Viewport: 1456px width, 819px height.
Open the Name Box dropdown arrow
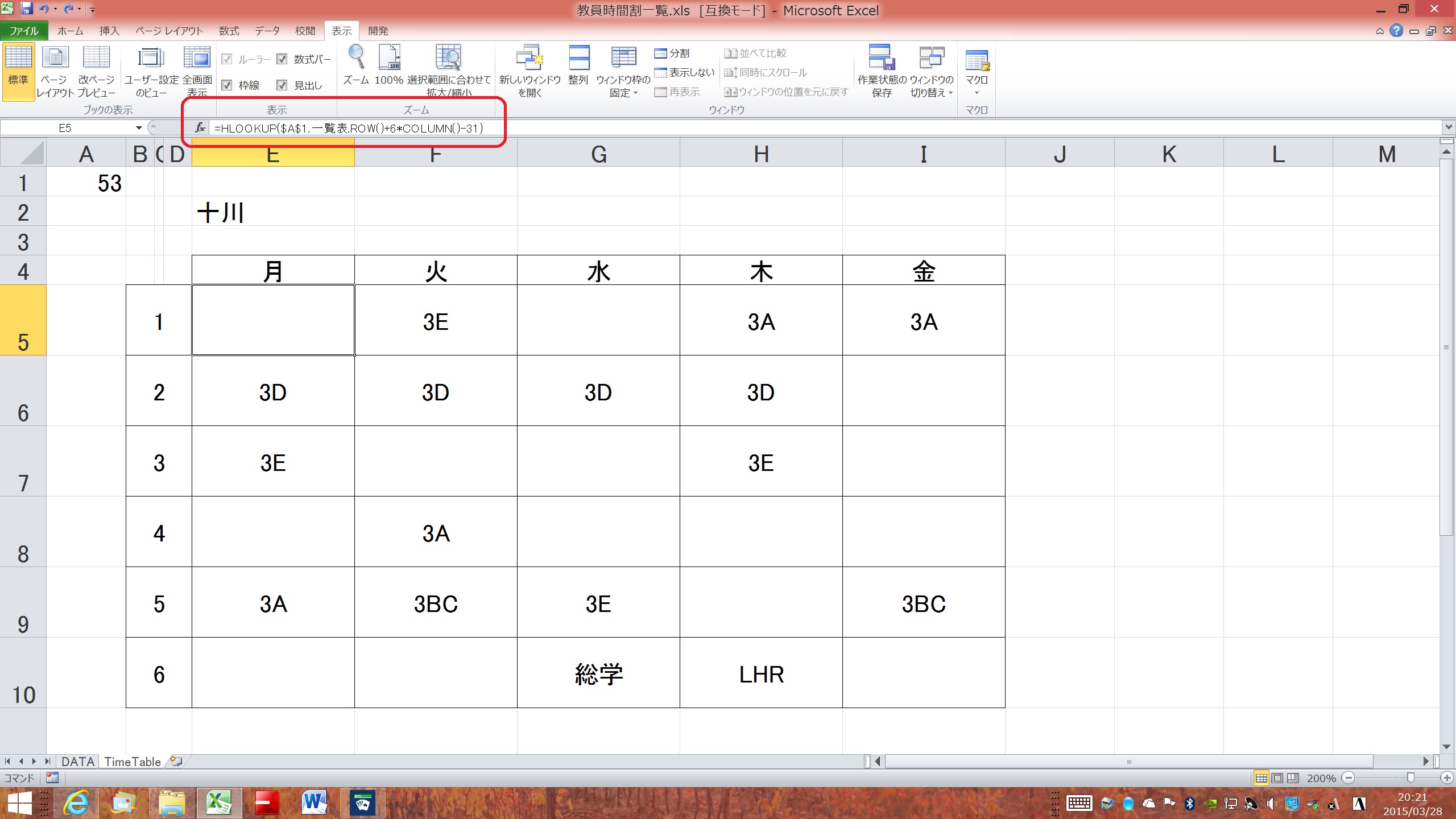pyautogui.click(x=138, y=128)
